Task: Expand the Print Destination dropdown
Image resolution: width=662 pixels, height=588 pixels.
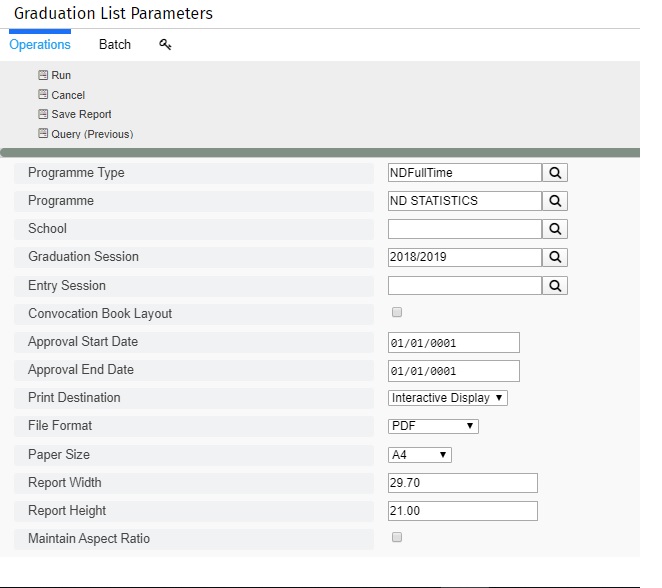Action: click(448, 398)
